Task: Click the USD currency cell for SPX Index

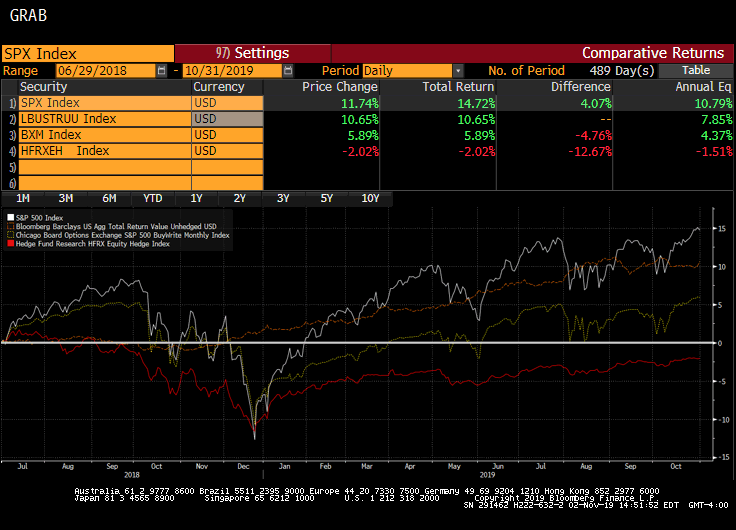Action: (227, 103)
